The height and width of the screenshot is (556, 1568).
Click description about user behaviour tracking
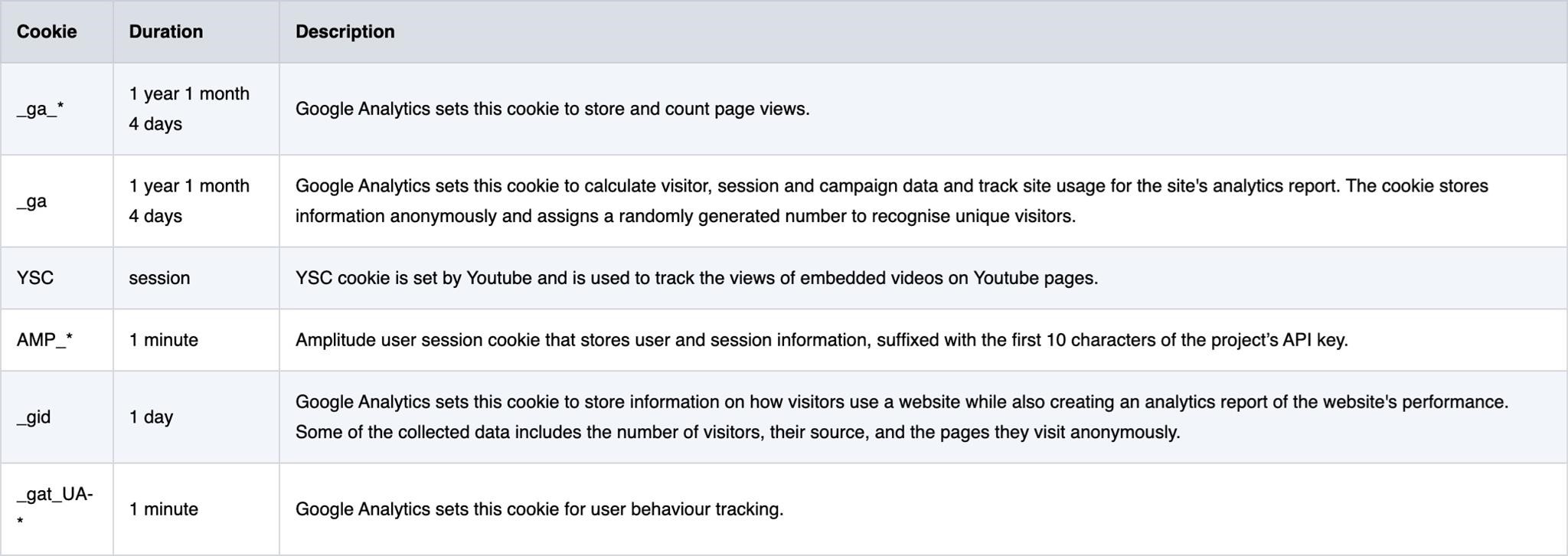click(x=540, y=509)
